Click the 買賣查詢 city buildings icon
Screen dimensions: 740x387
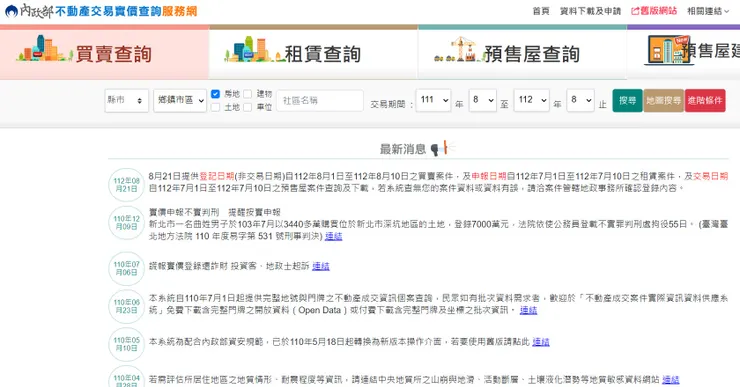tap(44, 49)
